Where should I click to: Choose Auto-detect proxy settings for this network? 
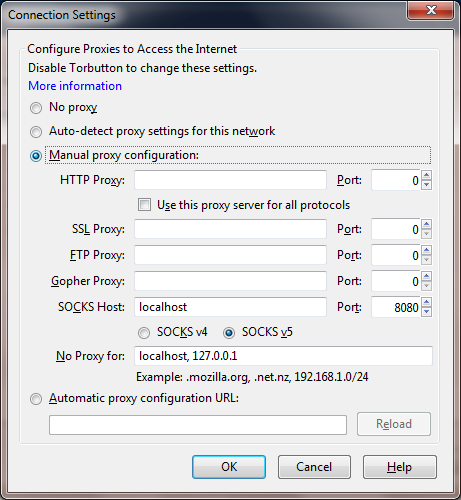pyautogui.click(x=36, y=132)
